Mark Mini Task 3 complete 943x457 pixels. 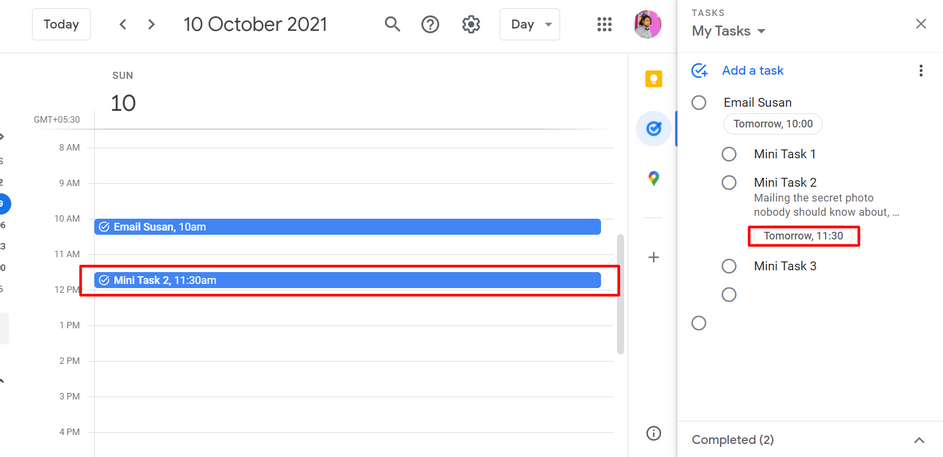pyautogui.click(x=729, y=266)
